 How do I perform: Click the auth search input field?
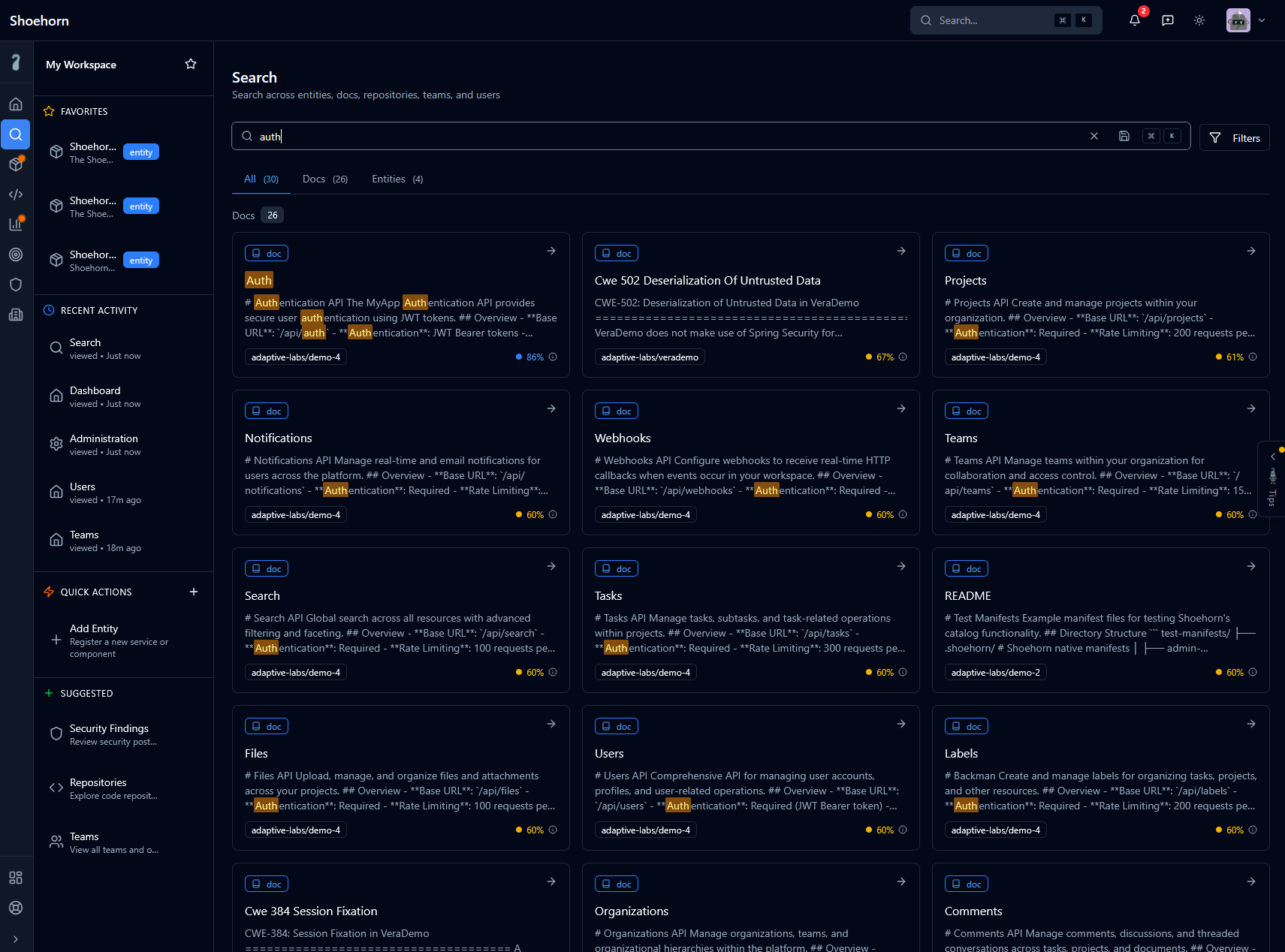tap(661, 137)
